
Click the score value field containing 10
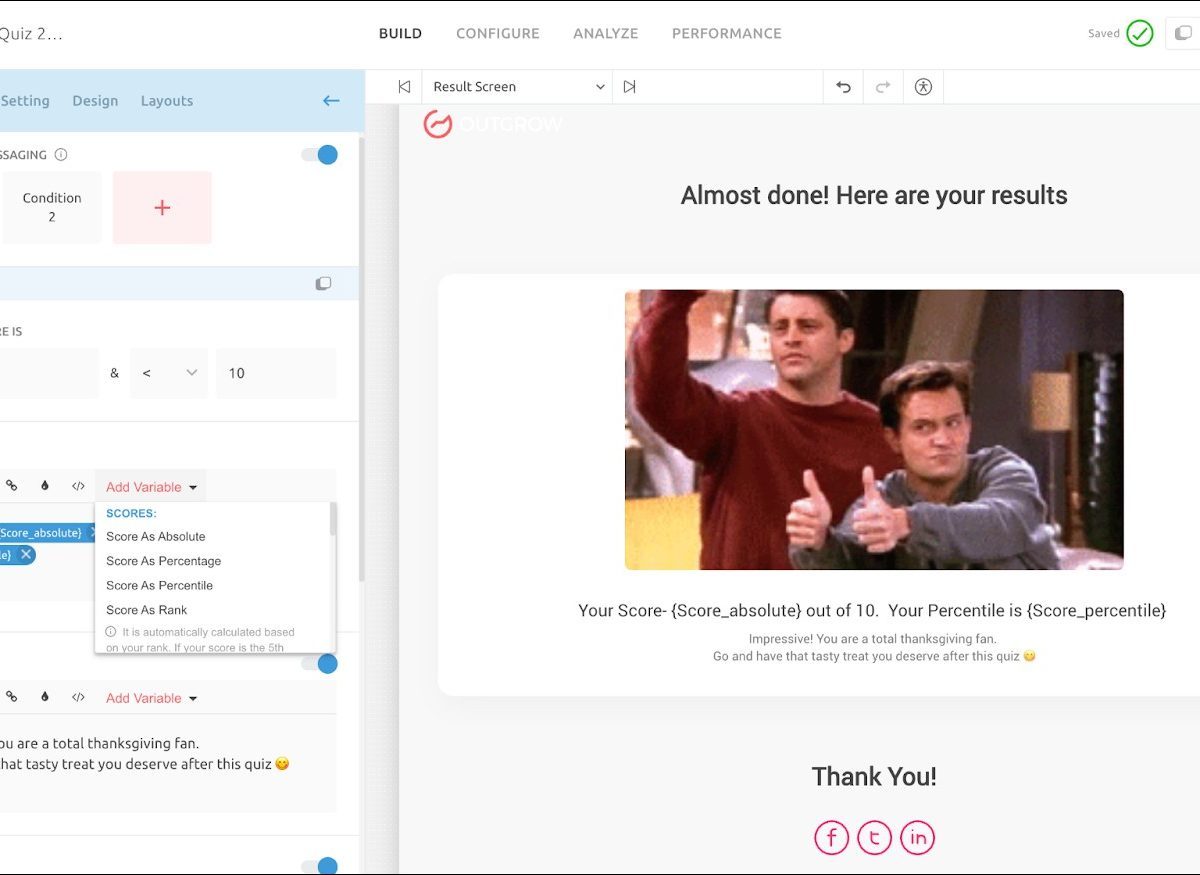(x=276, y=373)
